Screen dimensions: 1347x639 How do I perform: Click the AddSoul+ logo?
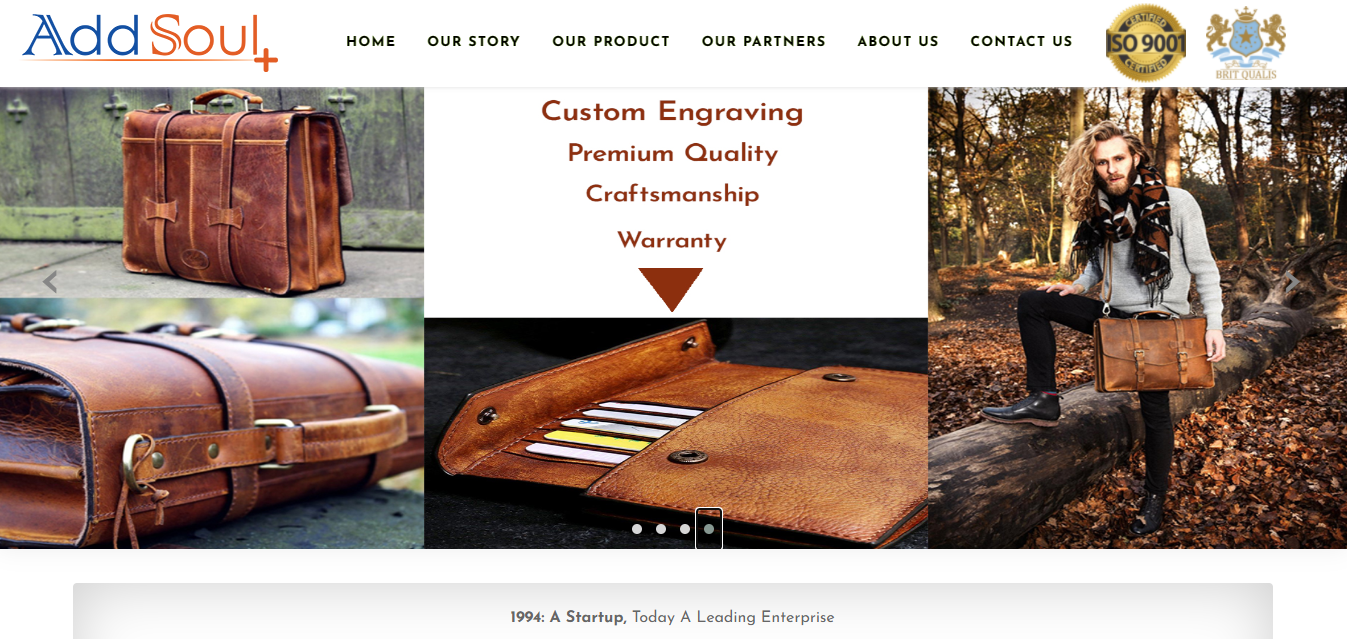(x=149, y=41)
